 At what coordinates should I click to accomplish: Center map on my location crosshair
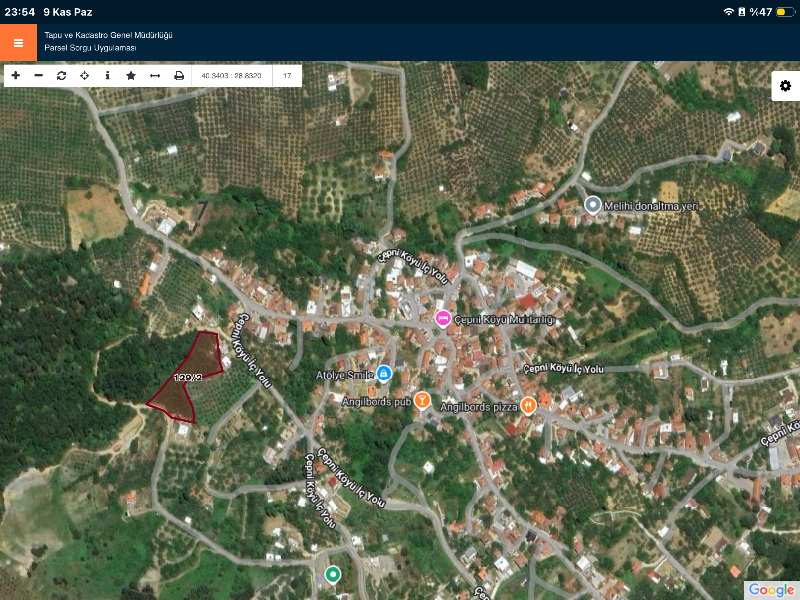84,76
